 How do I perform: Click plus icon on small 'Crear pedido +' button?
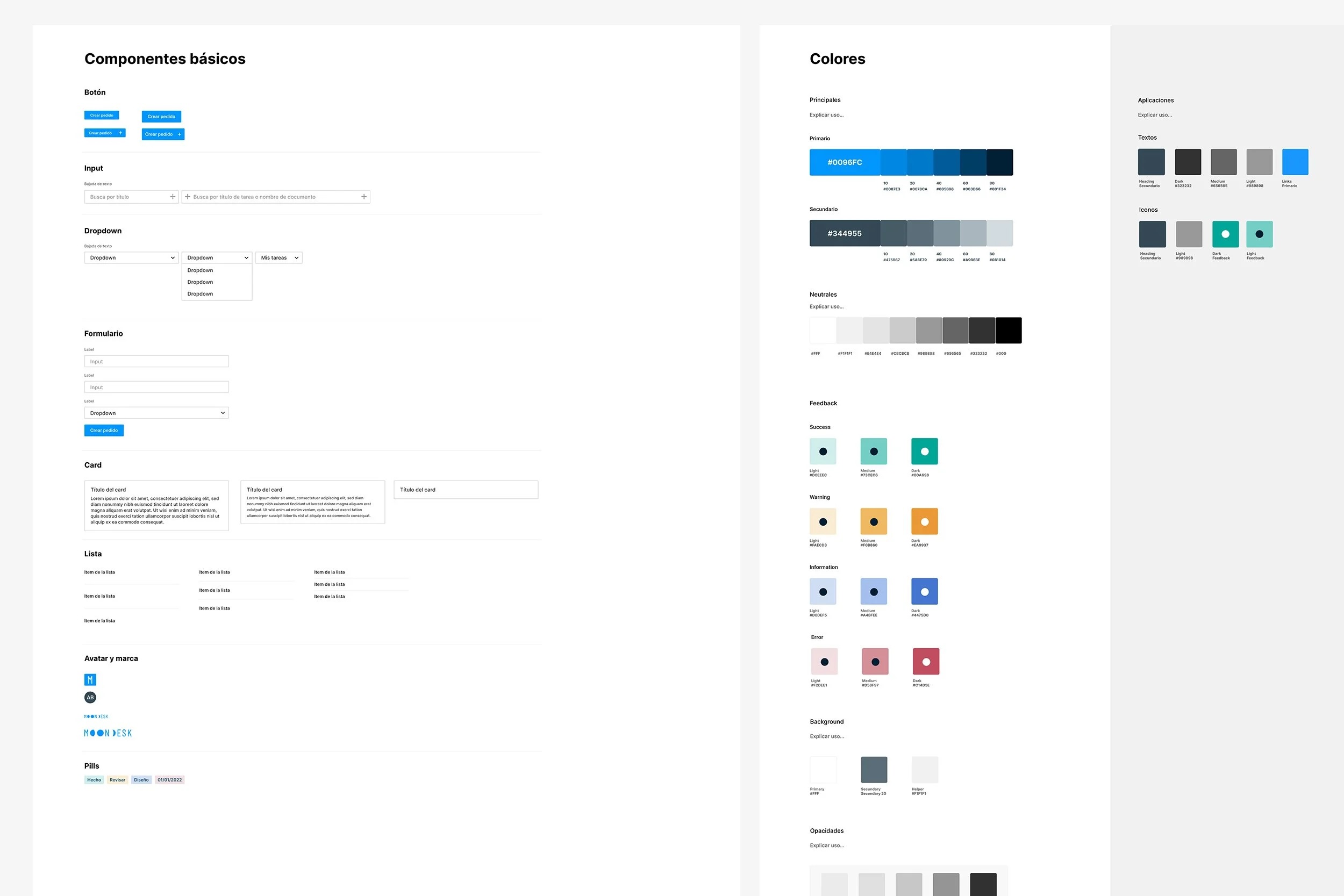120,133
